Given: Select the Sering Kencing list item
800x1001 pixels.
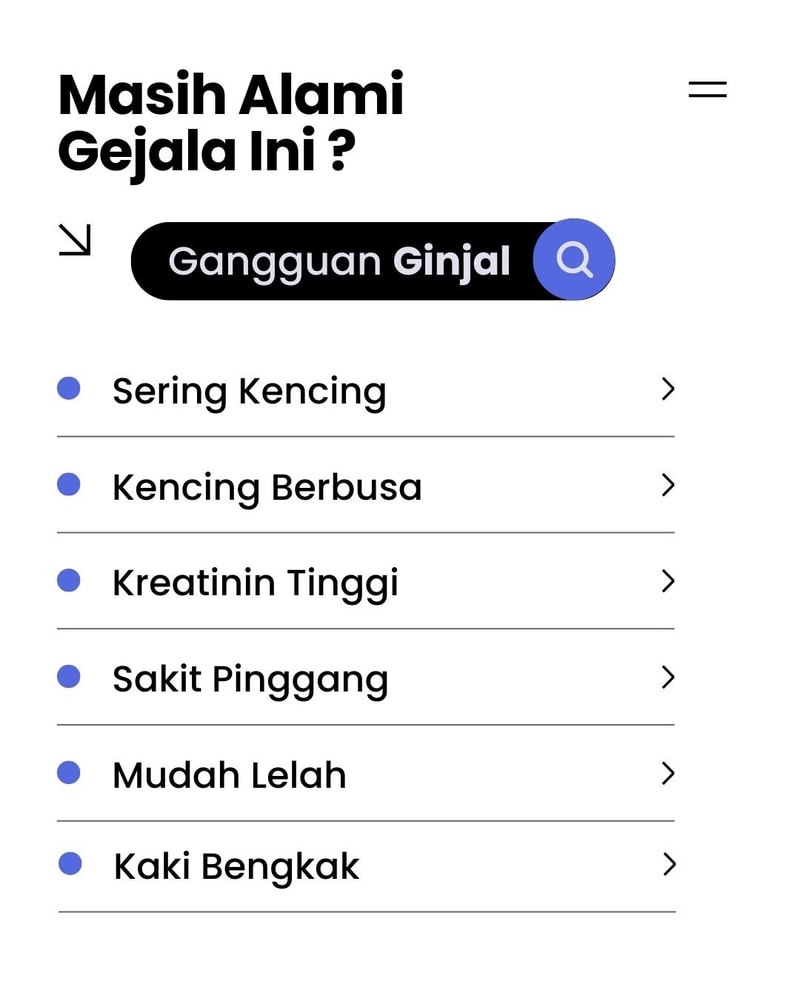Looking at the screenshot, I should pyautogui.click(x=249, y=391).
